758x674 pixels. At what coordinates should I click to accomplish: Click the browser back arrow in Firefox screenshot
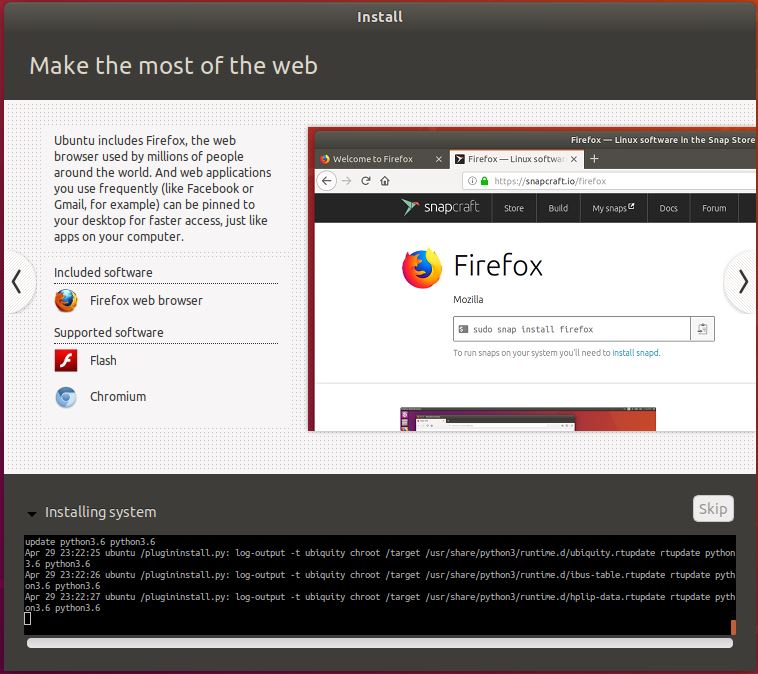click(x=327, y=181)
